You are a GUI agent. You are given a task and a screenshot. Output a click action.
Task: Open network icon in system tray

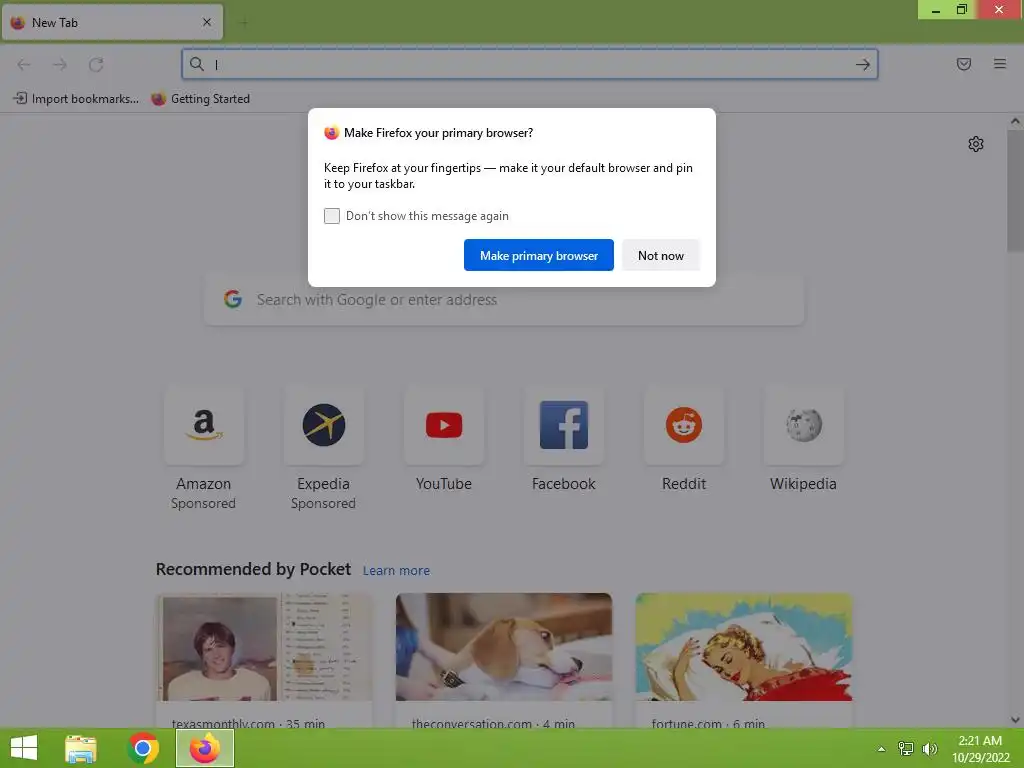click(x=905, y=748)
